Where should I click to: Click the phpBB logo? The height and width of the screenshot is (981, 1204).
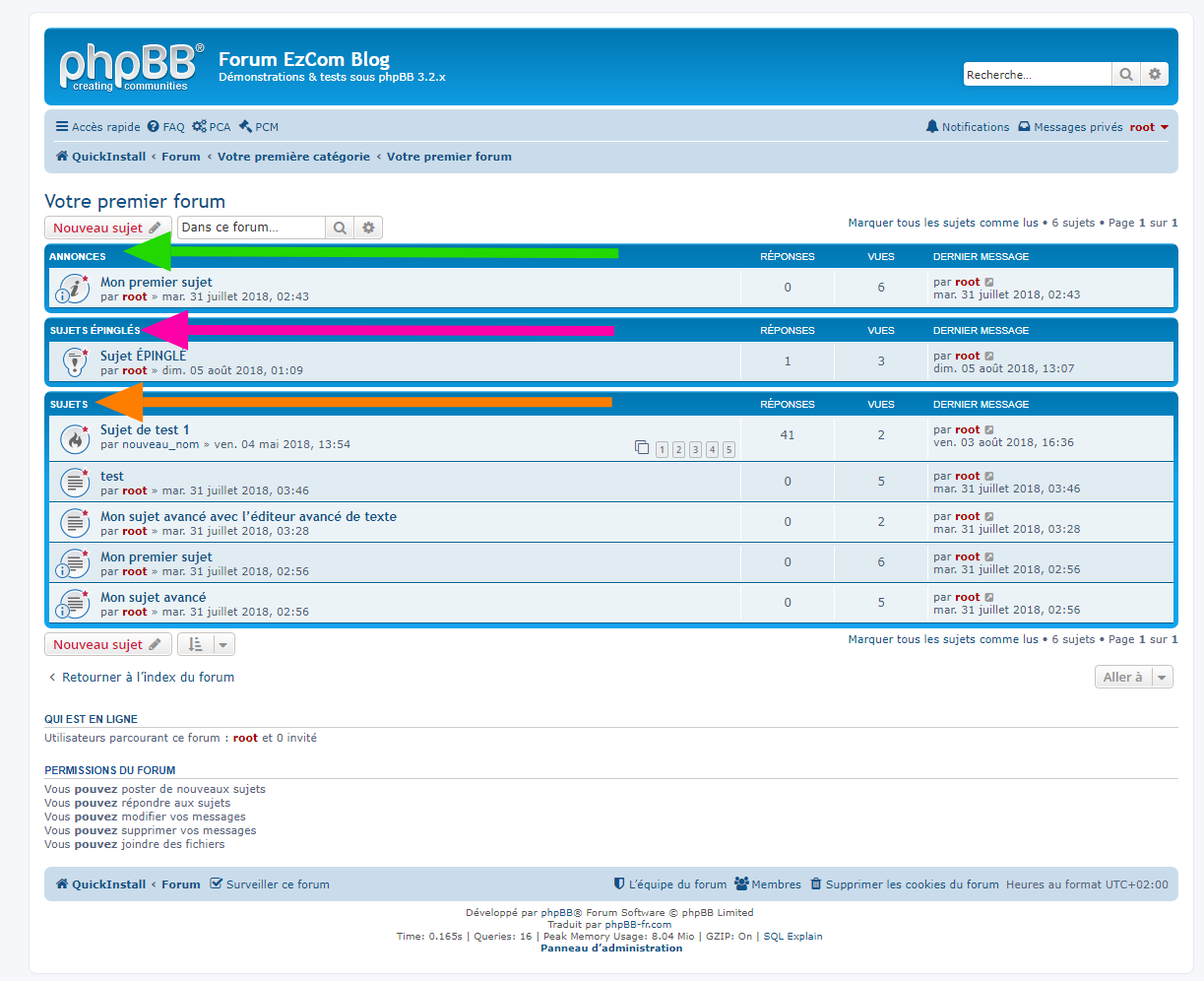coord(132,67)
